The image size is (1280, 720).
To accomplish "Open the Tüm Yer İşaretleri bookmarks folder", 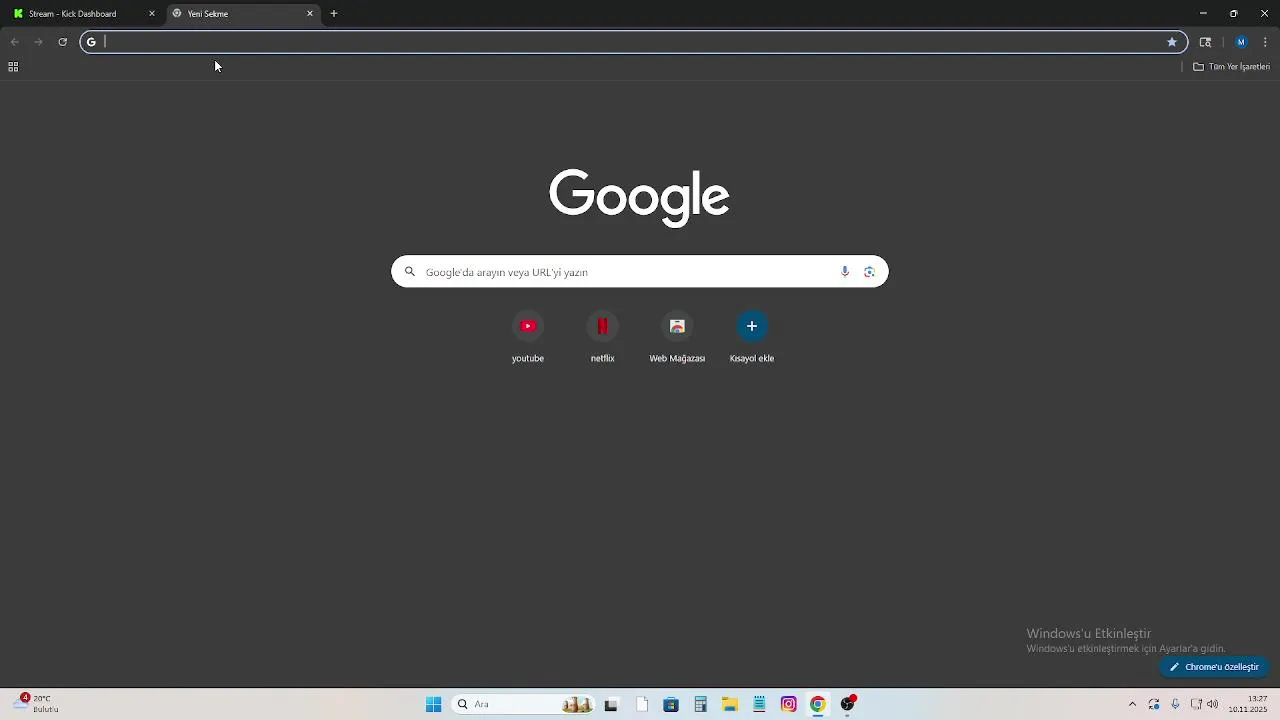I will pyautogui.click(x=1231, y=67).
